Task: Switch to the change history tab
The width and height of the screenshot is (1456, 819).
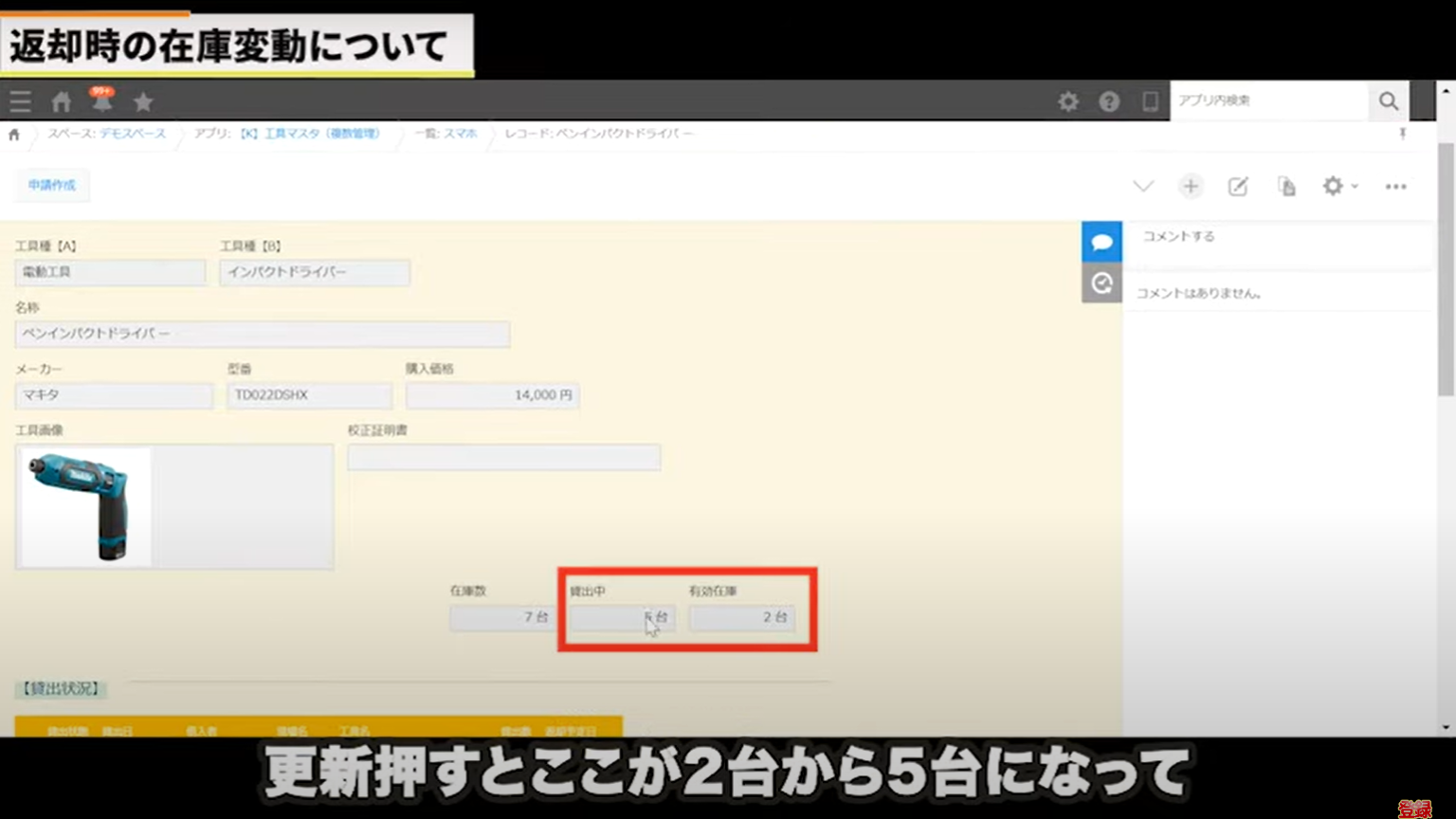Action: (1101, 282)
